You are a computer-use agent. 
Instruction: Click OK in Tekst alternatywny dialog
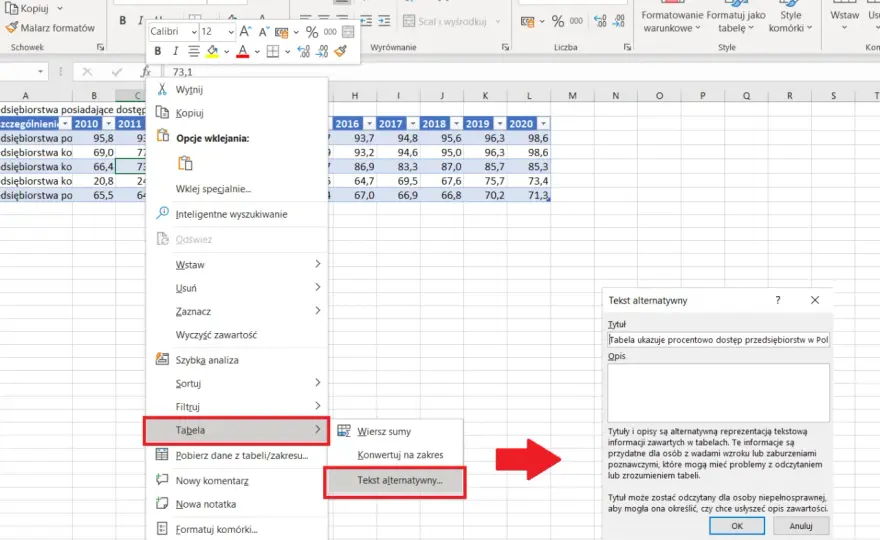point(737,526)
